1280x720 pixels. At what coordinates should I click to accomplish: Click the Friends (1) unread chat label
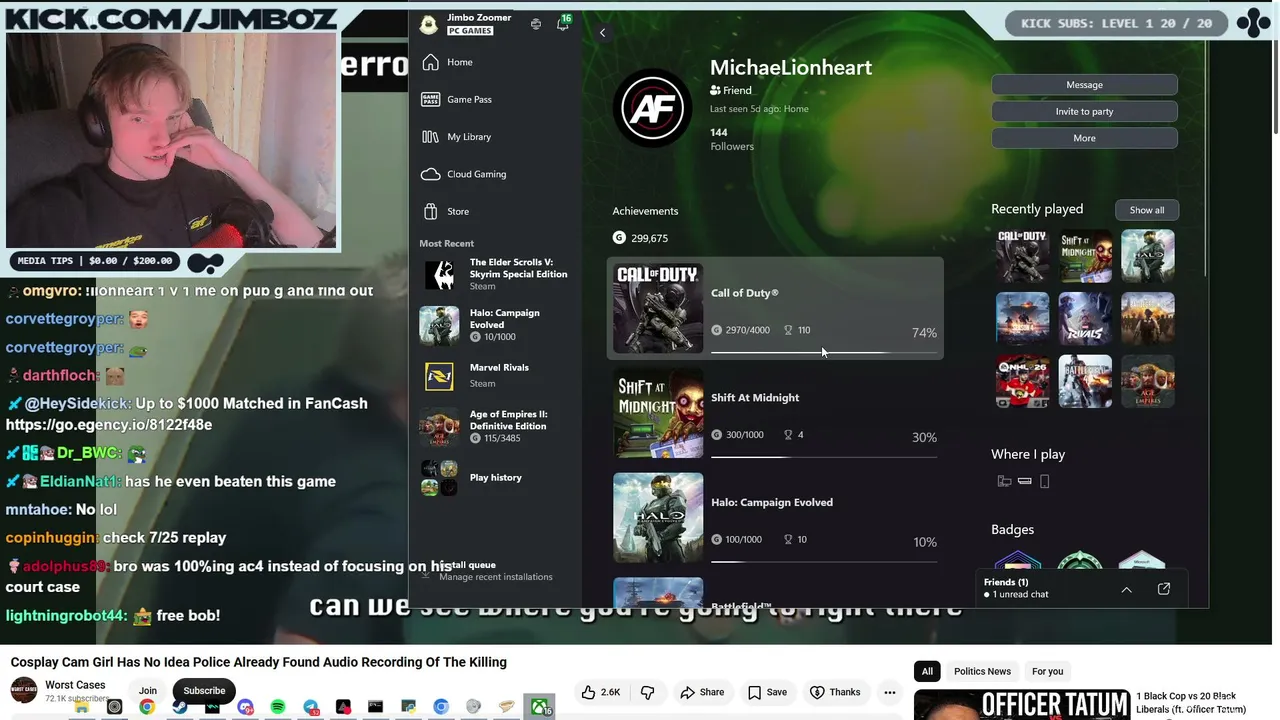click(x=1017, y=588)
